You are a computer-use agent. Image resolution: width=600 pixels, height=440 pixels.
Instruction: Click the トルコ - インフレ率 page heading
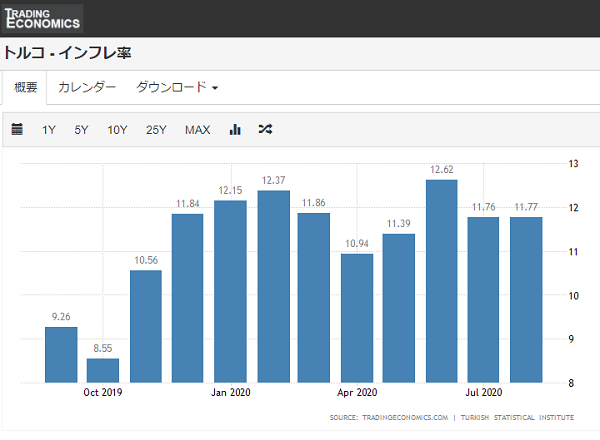coord(67,53)
